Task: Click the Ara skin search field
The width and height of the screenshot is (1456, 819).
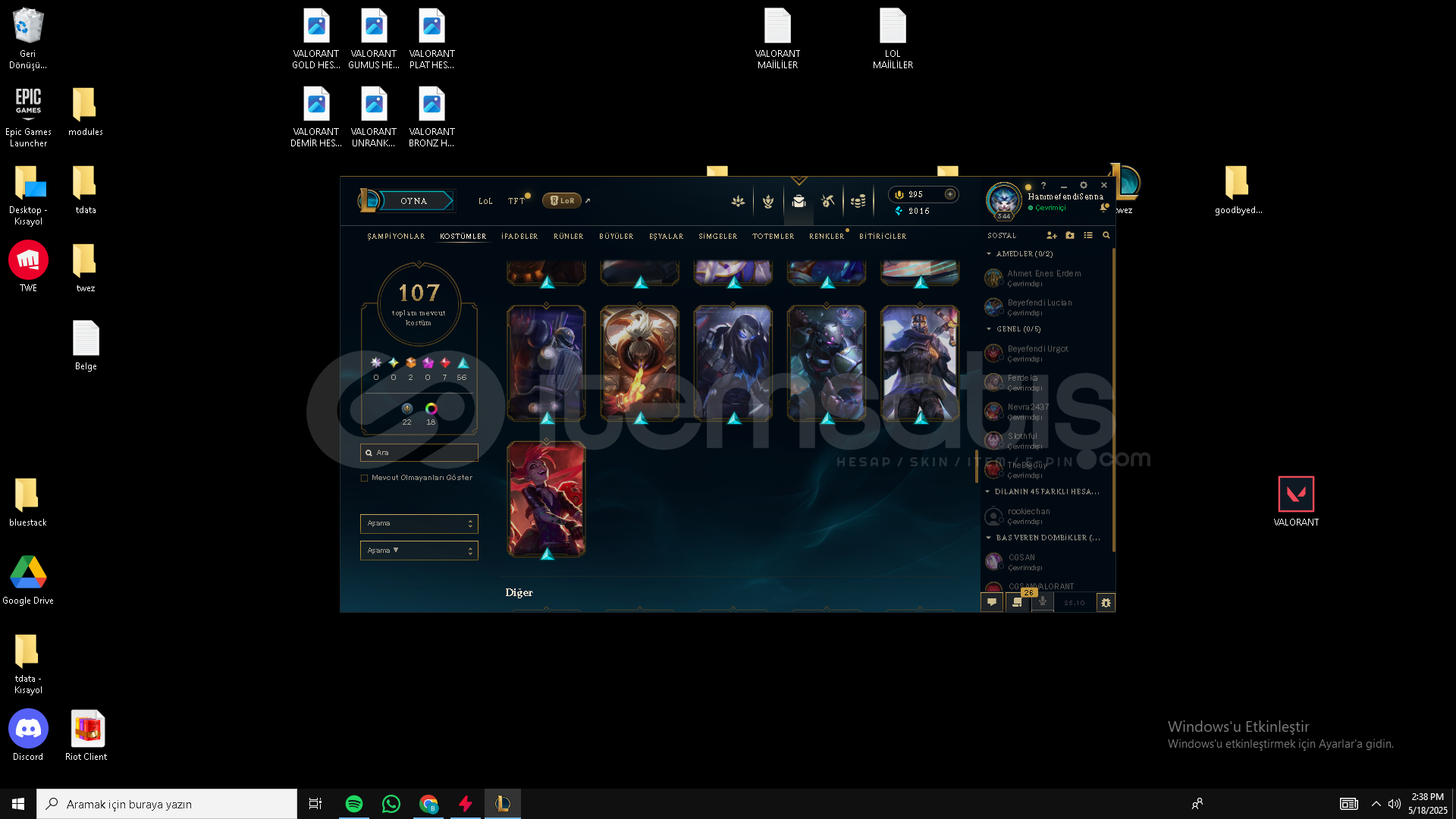Action: (x=419, y=453)
